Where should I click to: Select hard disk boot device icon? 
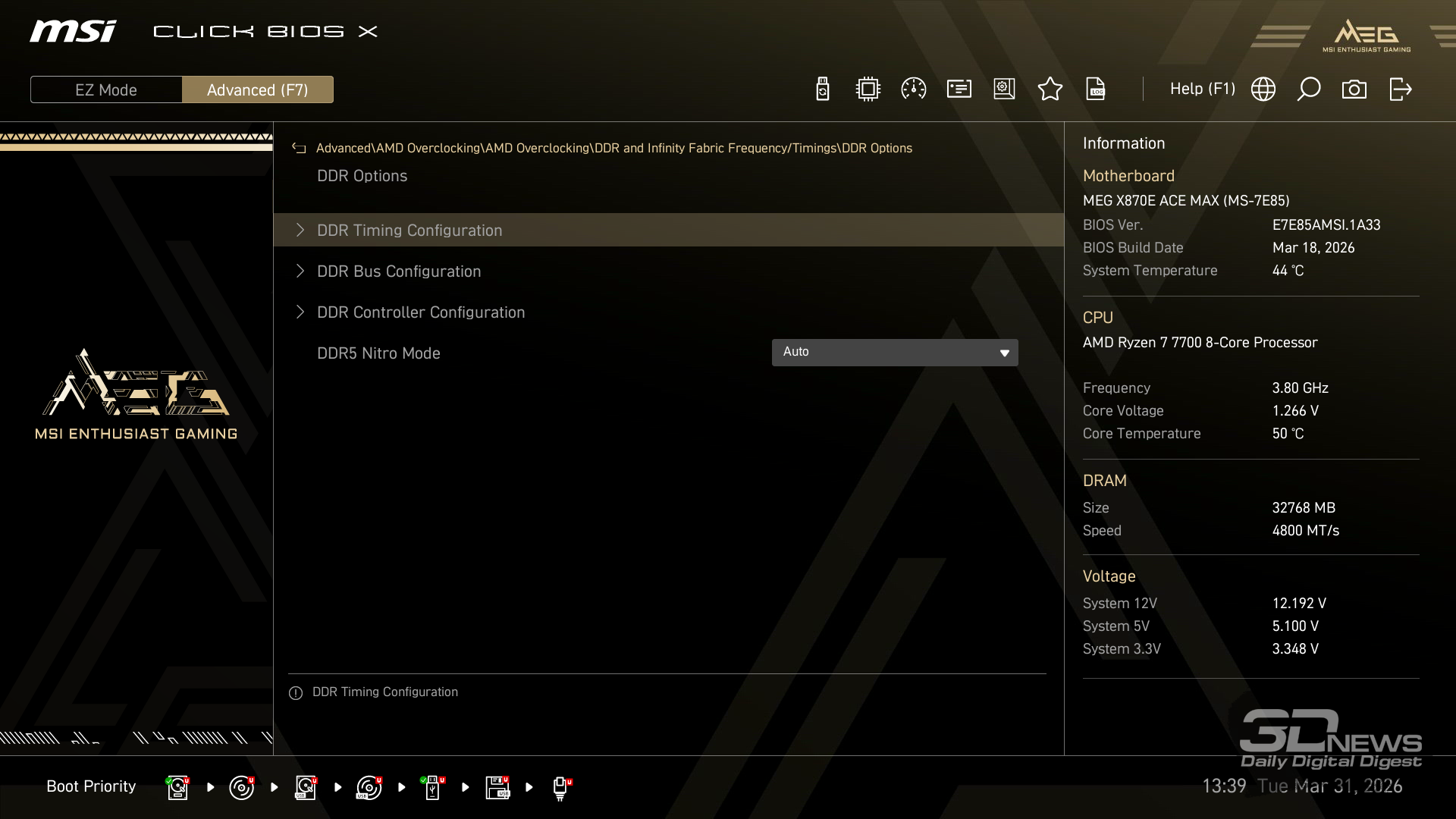tap(177, 787)
